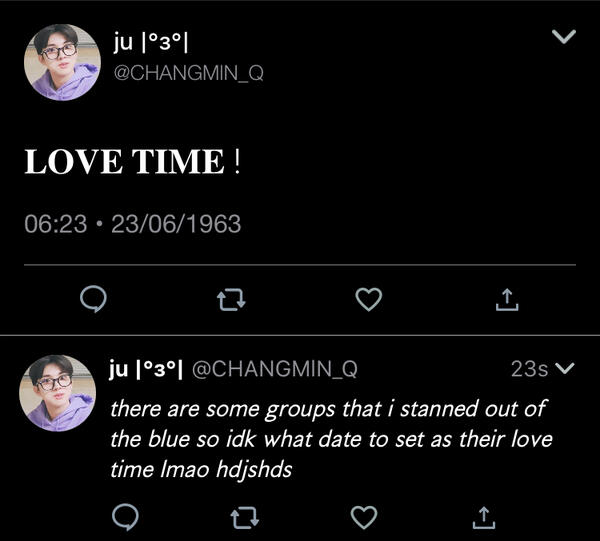
Task: Open the profile avatar on the "LOVE TIME !" tweet
Action: pos(63,62)
